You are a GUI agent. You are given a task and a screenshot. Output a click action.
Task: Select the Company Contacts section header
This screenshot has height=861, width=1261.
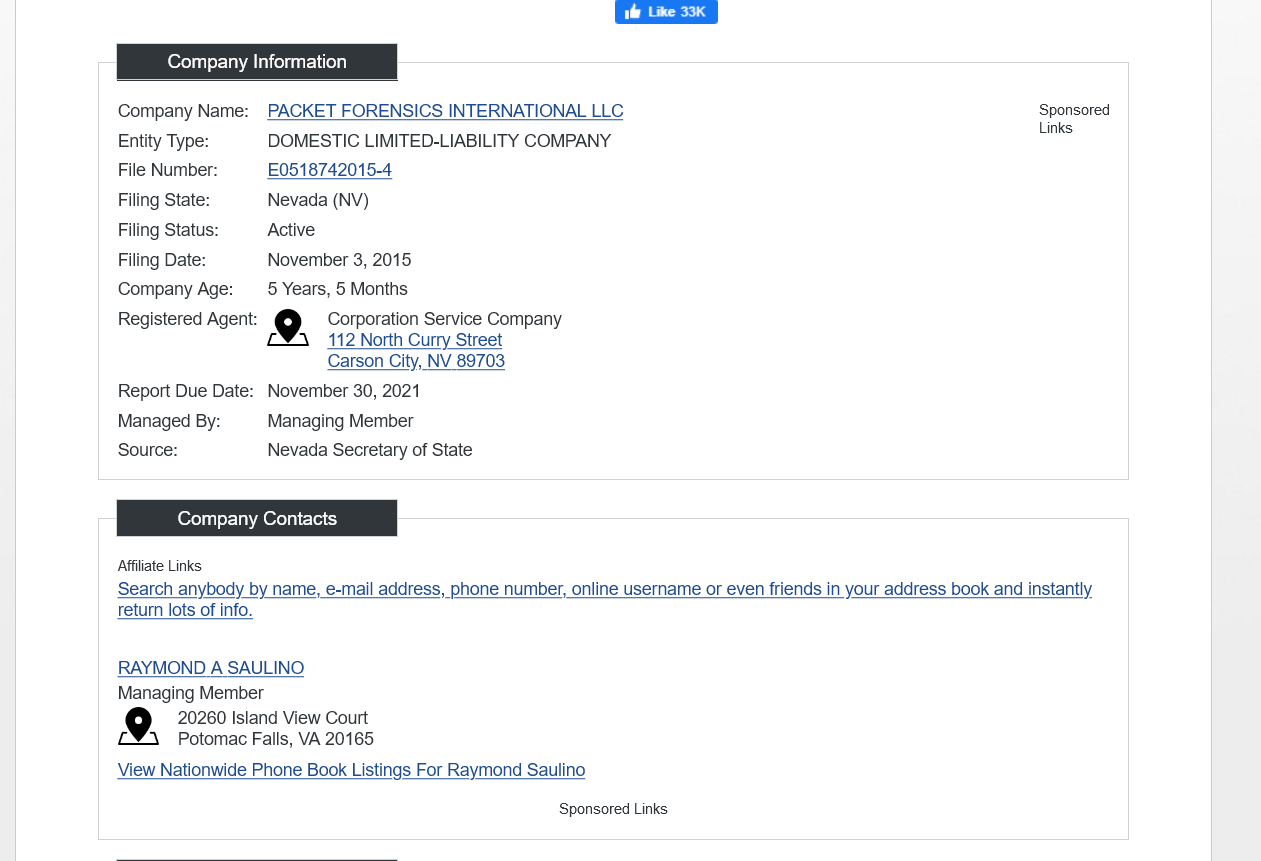pos(257,518)
